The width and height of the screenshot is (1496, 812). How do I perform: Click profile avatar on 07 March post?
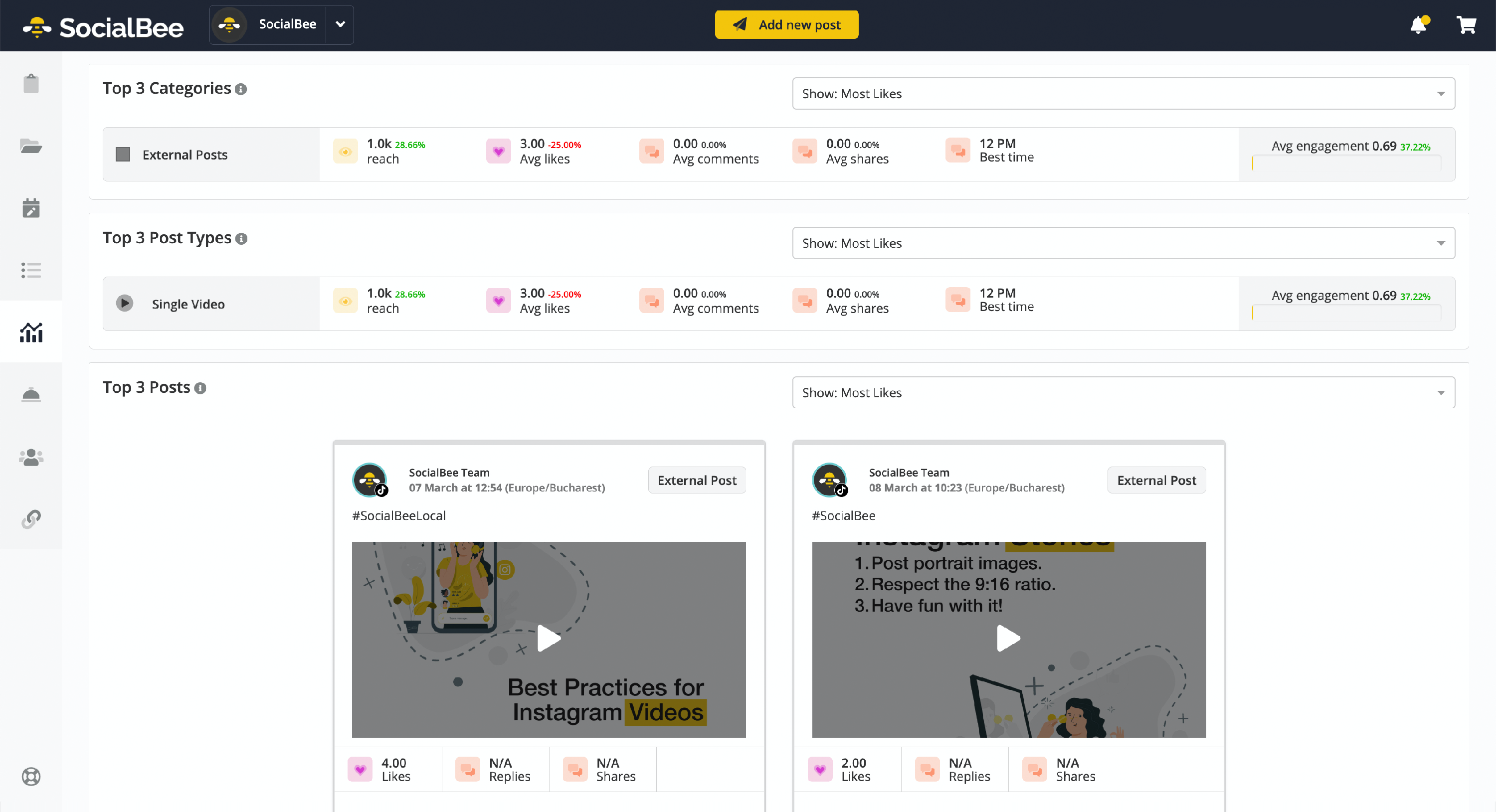[370, 480]
